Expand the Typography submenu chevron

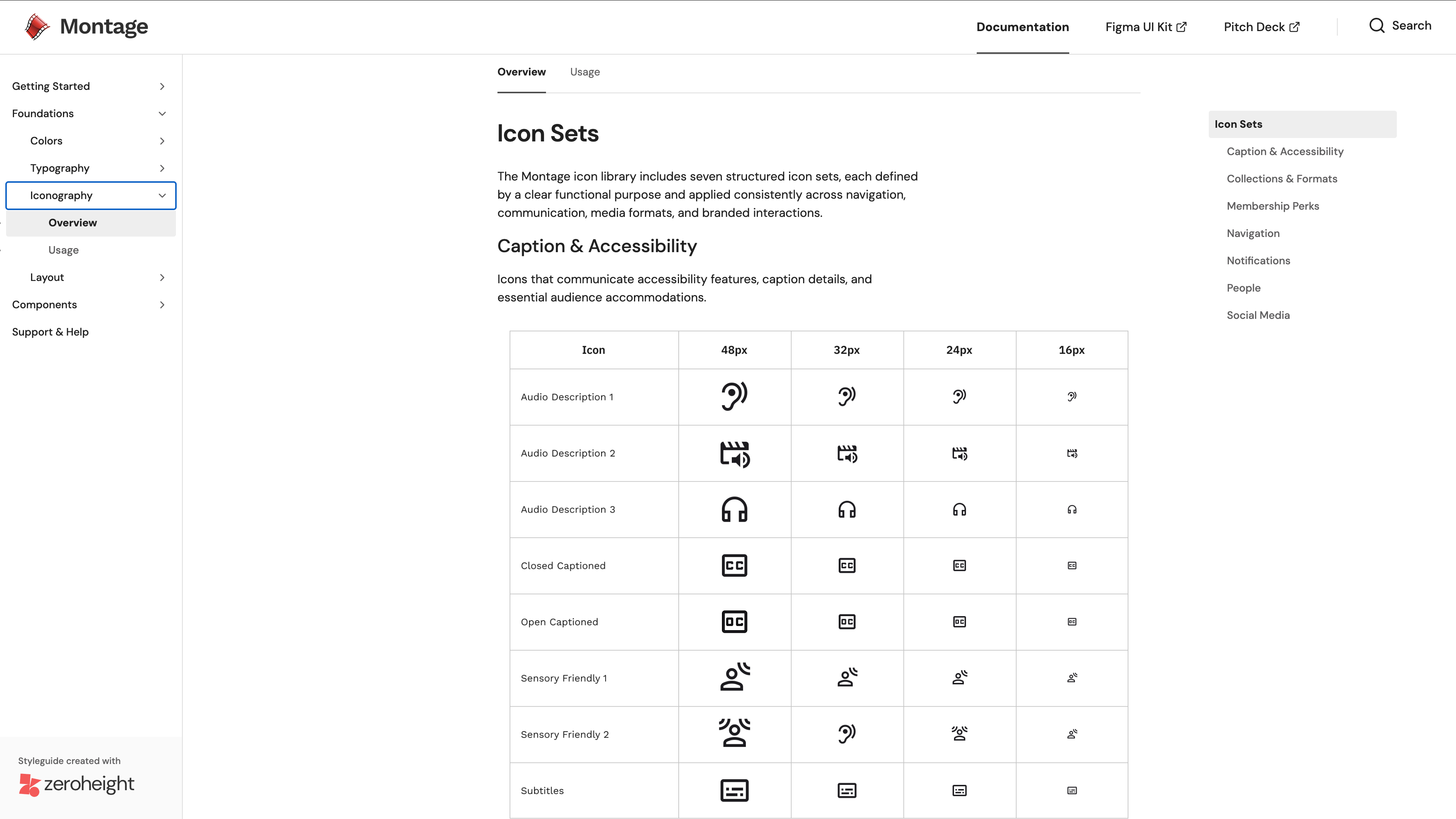coord(162,168)
